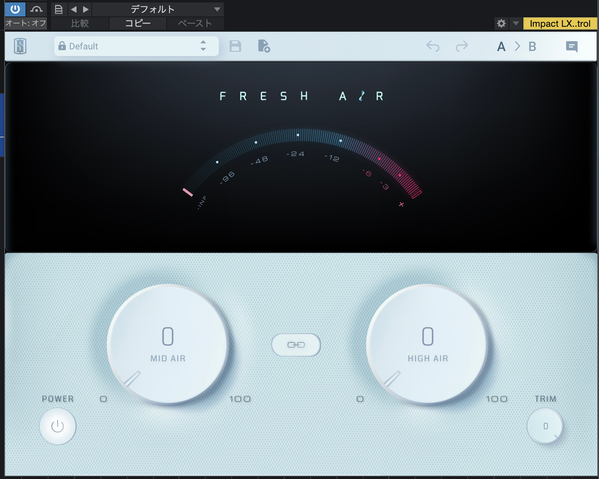Go to next preset with right arrow
Viewport: 599px width, 479px height.
[86, 9]
